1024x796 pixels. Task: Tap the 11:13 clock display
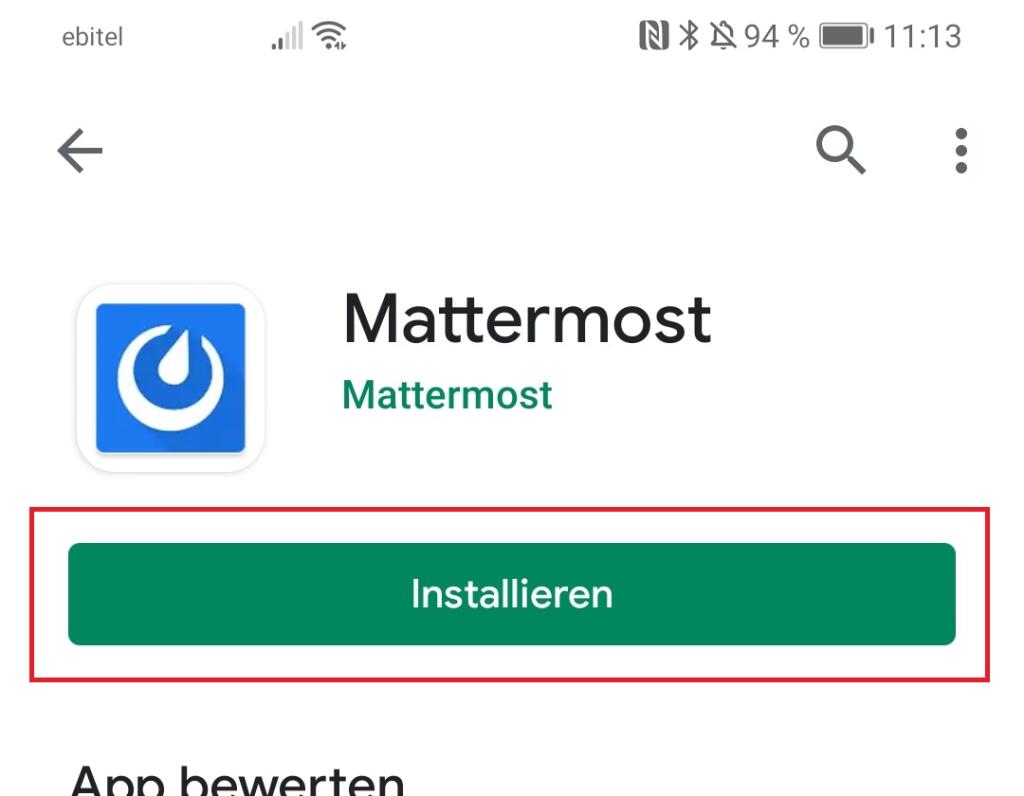pyautogui.click(x=922, y=36)
